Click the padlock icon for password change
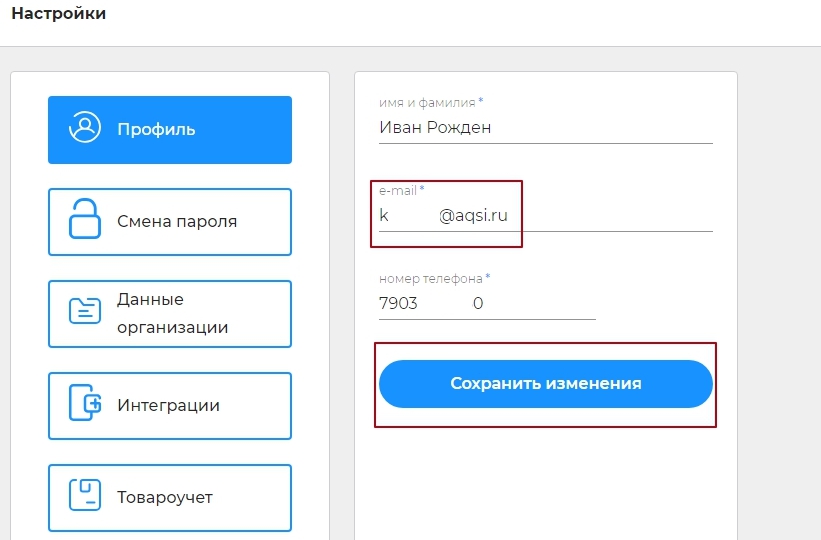 pos(84,219)
